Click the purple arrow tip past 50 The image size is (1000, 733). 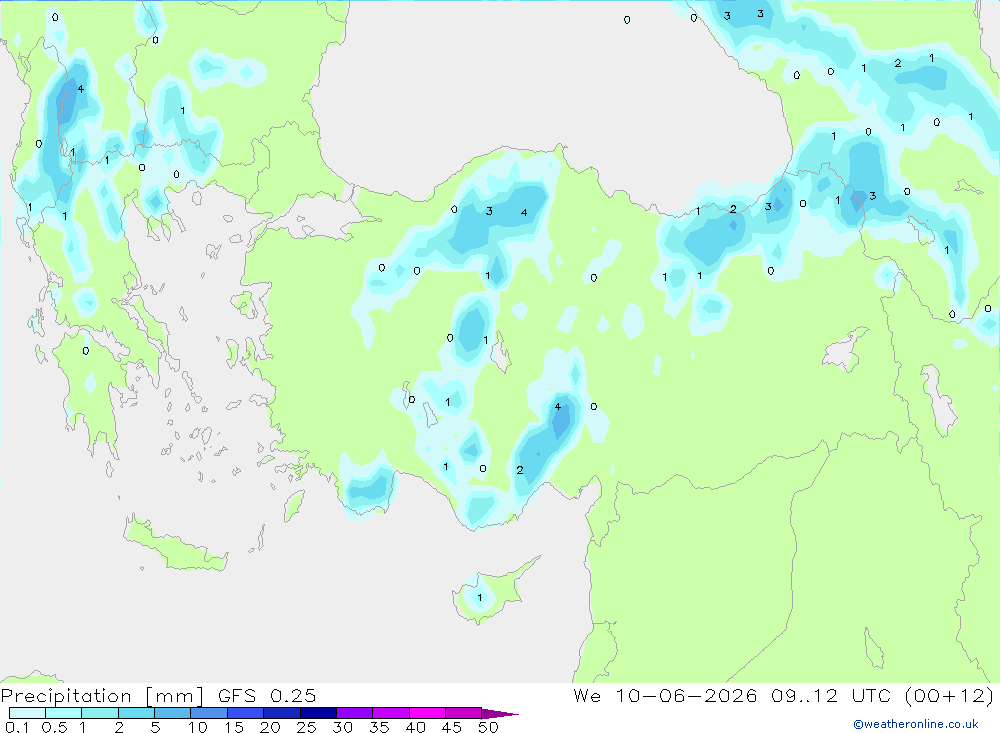(500, 714)
